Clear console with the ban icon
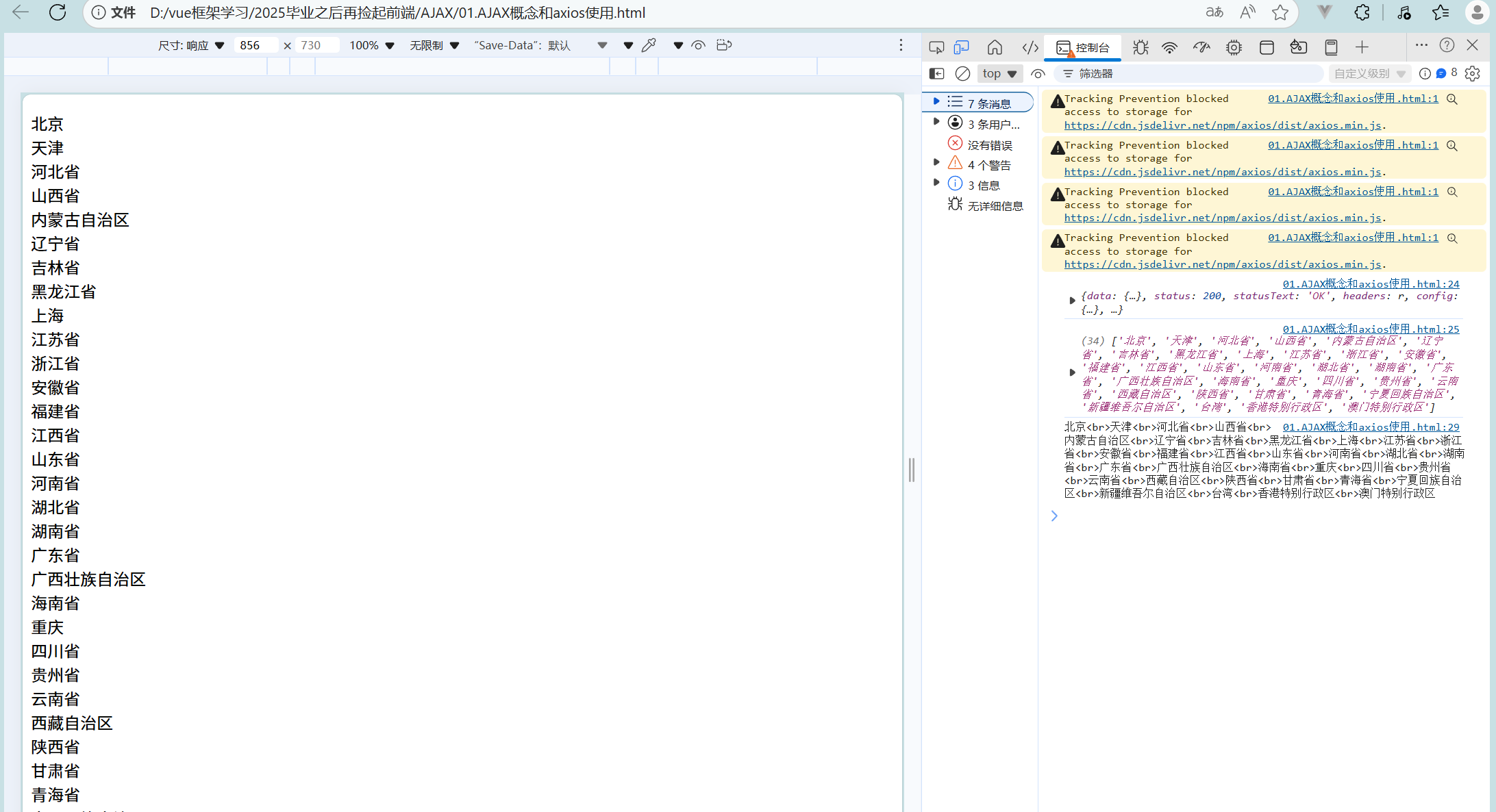Viewport: 1496px width, 812px height. point(962,73)
